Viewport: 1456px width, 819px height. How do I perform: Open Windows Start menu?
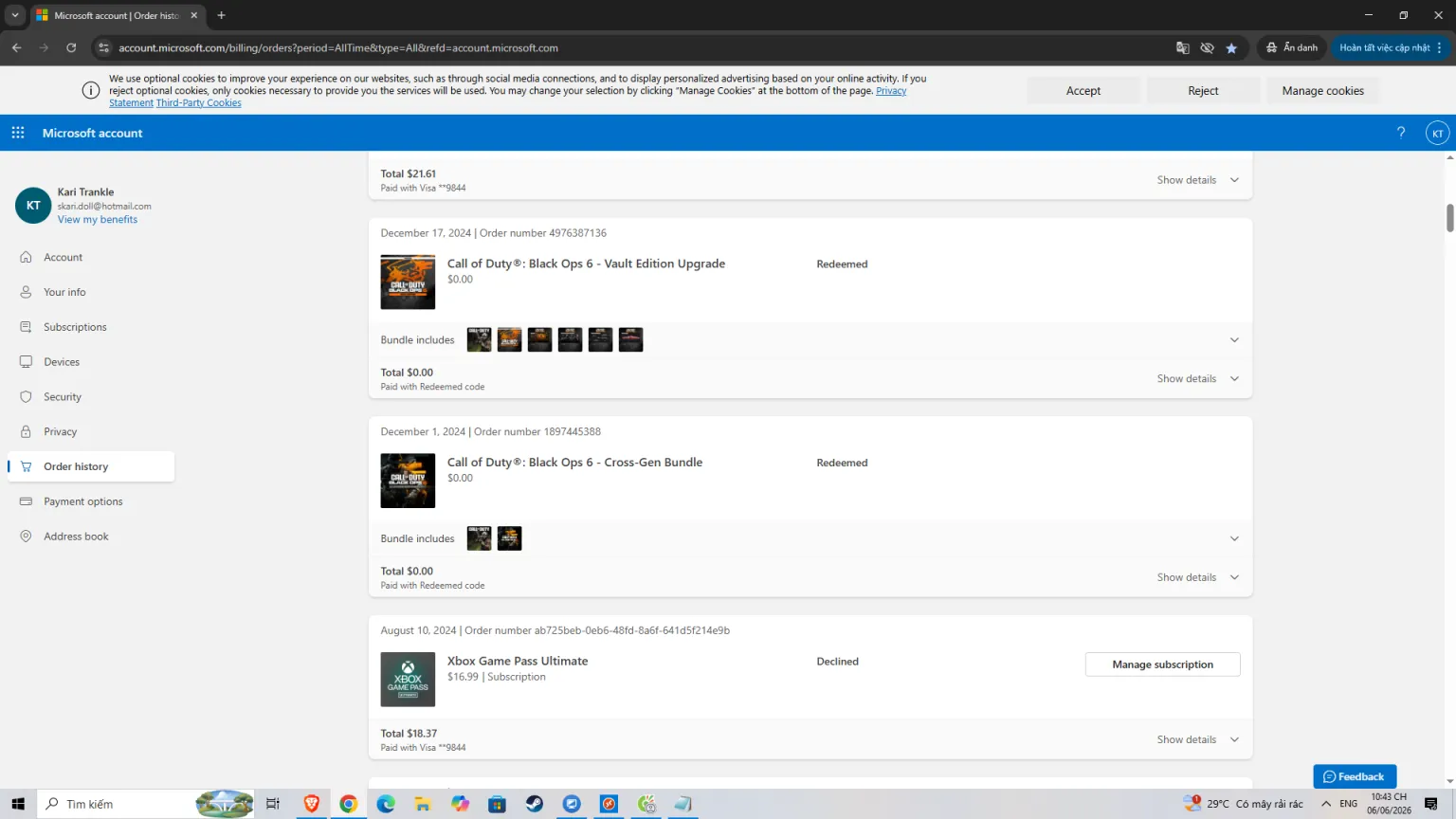(18, 804)
